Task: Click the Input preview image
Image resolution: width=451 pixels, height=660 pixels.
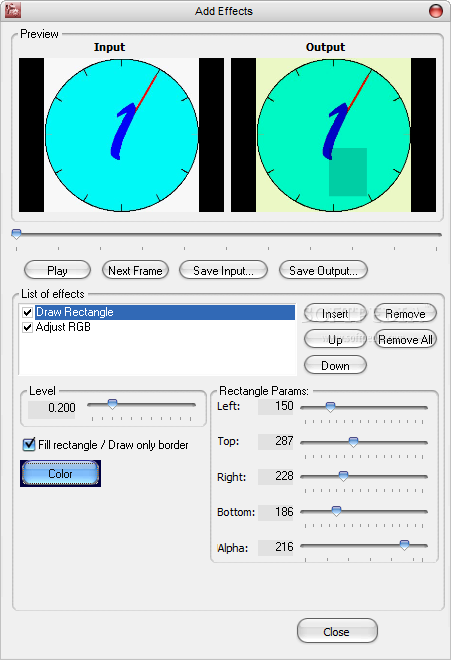Action: coord(121,135)
